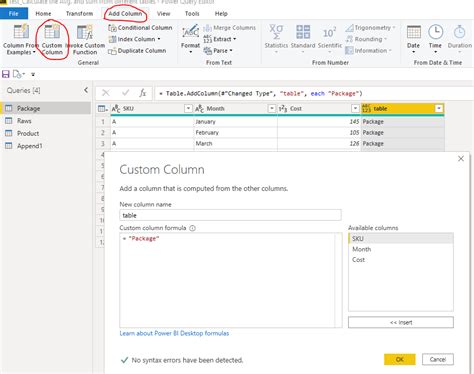Screen dimensions: 474x374
Task: Open the Time column options
Action: click(435, 39)
